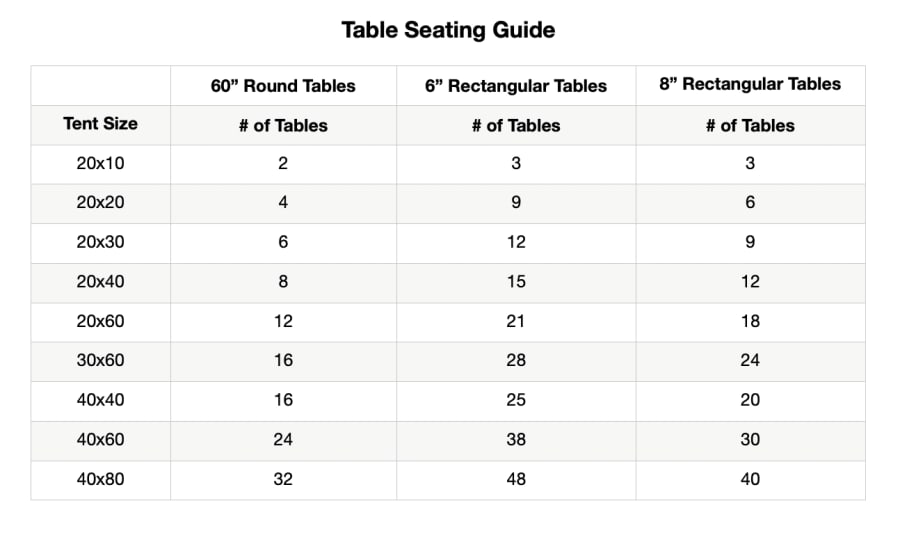The image size is (900, 533).
Task: Click the 30x60 tent size cell
Action: (100, 360)
